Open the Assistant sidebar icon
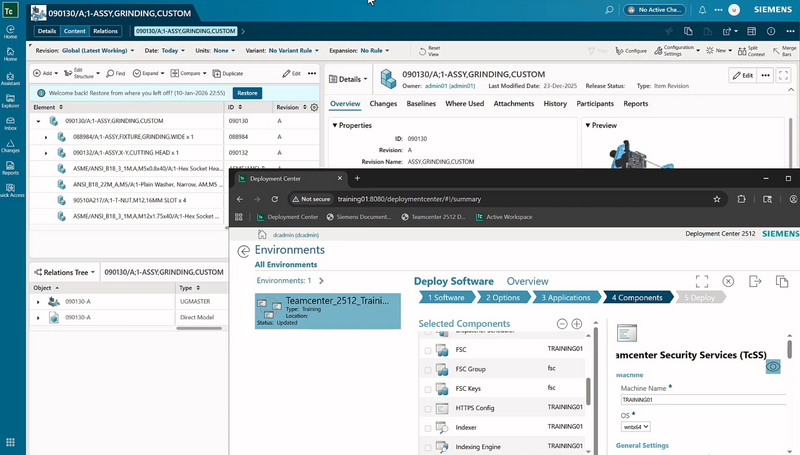This screenshot has width=800, height=455. [x=10, y=79]
